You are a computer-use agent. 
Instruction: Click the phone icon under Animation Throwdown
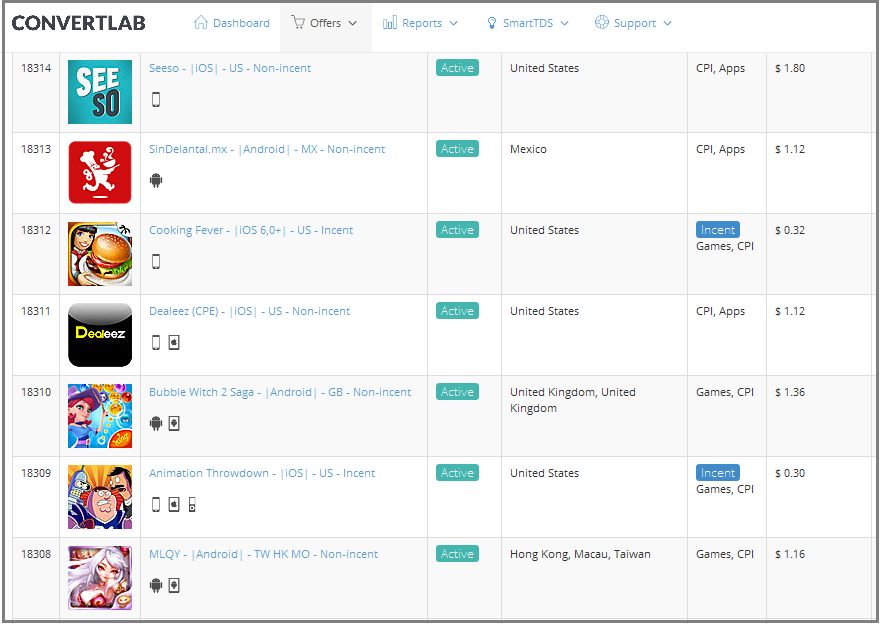(156, 504)
